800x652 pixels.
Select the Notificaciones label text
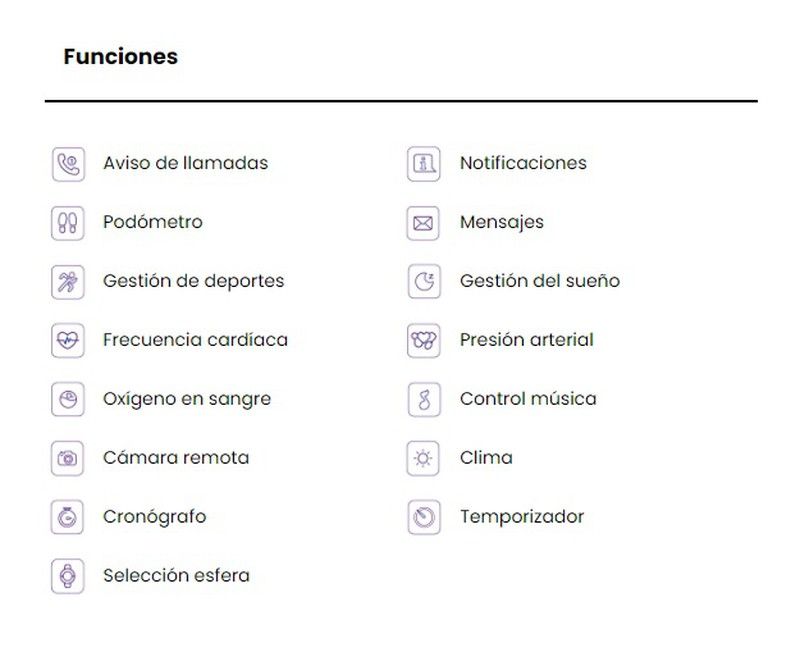click(523, 163)
